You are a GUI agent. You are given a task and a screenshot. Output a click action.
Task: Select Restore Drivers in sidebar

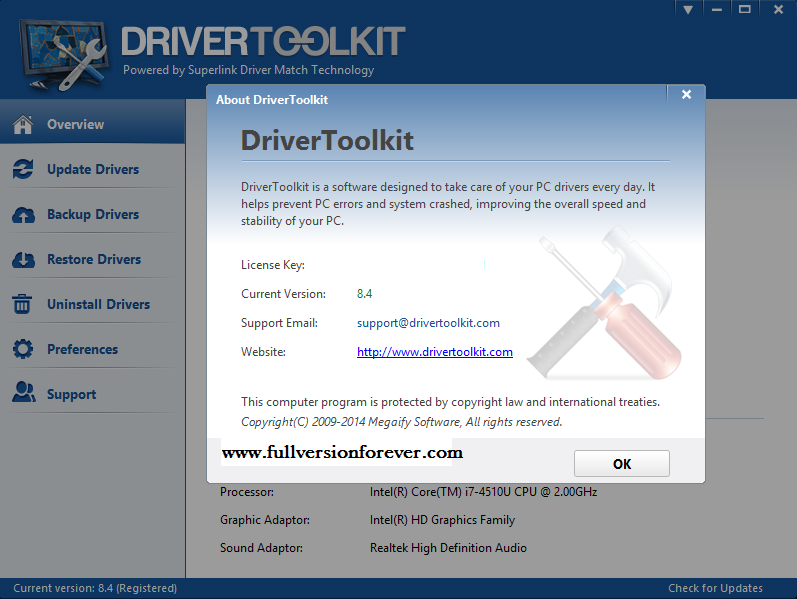point(93,259)
